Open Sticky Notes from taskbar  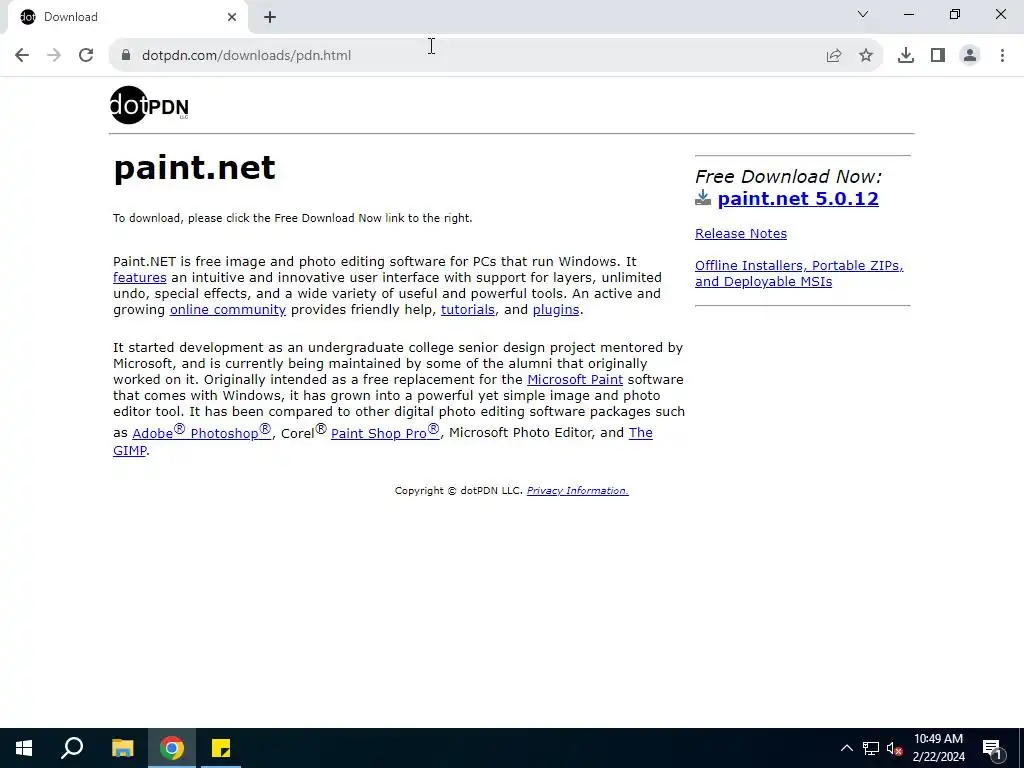(221, 748)
